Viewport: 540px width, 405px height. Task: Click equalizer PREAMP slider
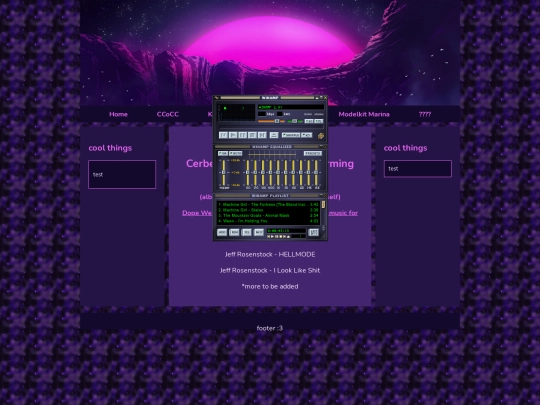tap(224, 173)
